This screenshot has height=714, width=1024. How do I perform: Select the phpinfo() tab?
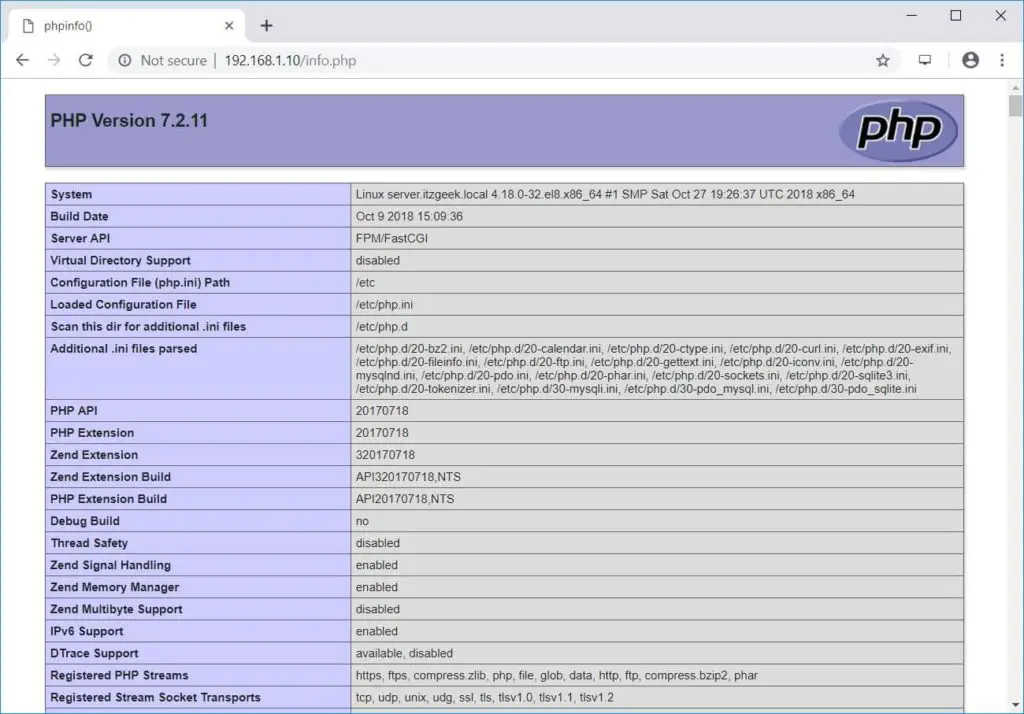(127, 25)
